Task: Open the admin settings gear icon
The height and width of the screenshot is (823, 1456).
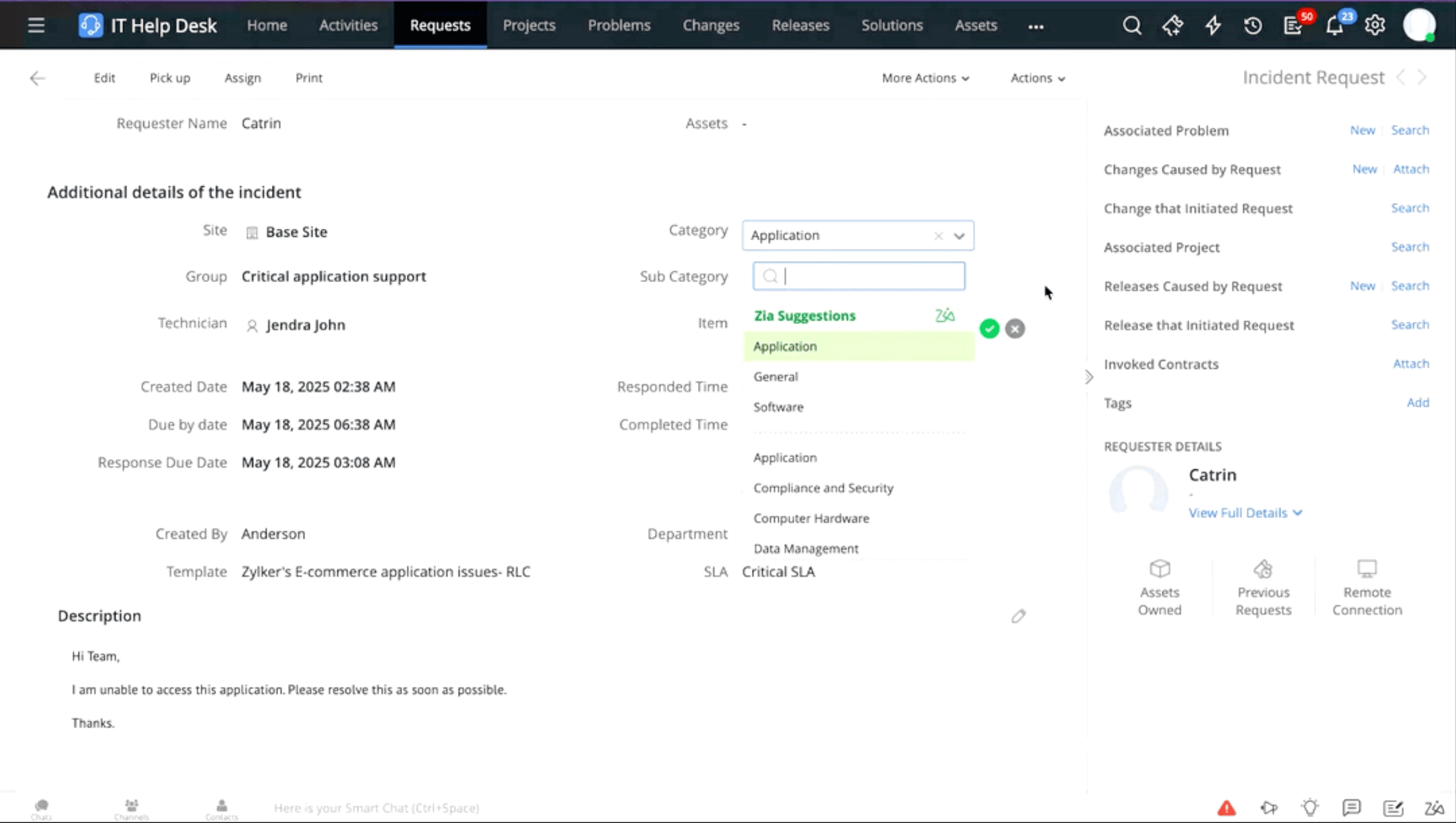Action: click(1375, 25)
